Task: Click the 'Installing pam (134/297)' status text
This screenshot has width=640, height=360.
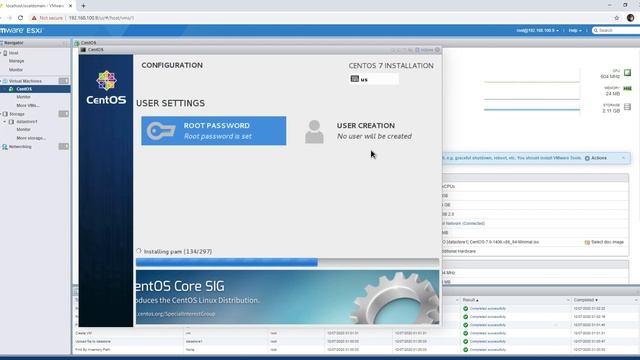Action: 178,251
